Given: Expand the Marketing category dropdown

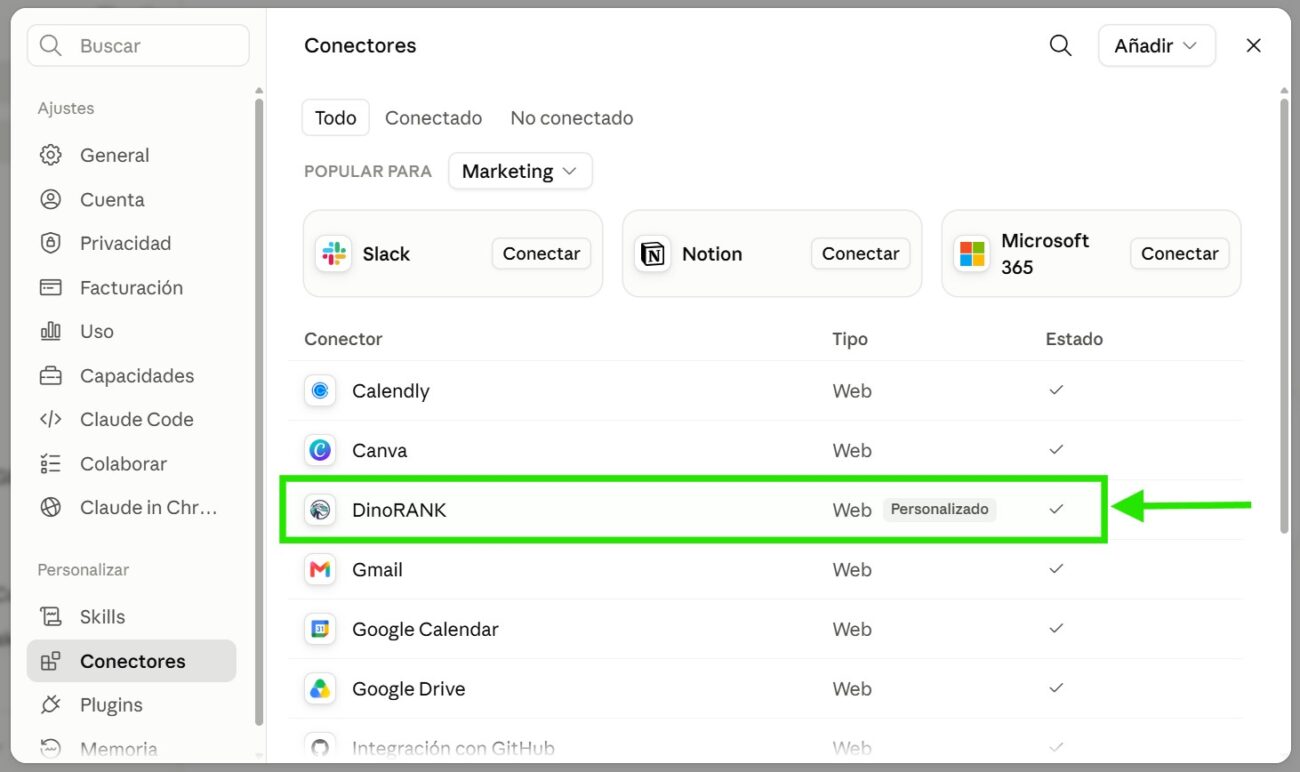Looking at the screenshot, I should point(520,171).
